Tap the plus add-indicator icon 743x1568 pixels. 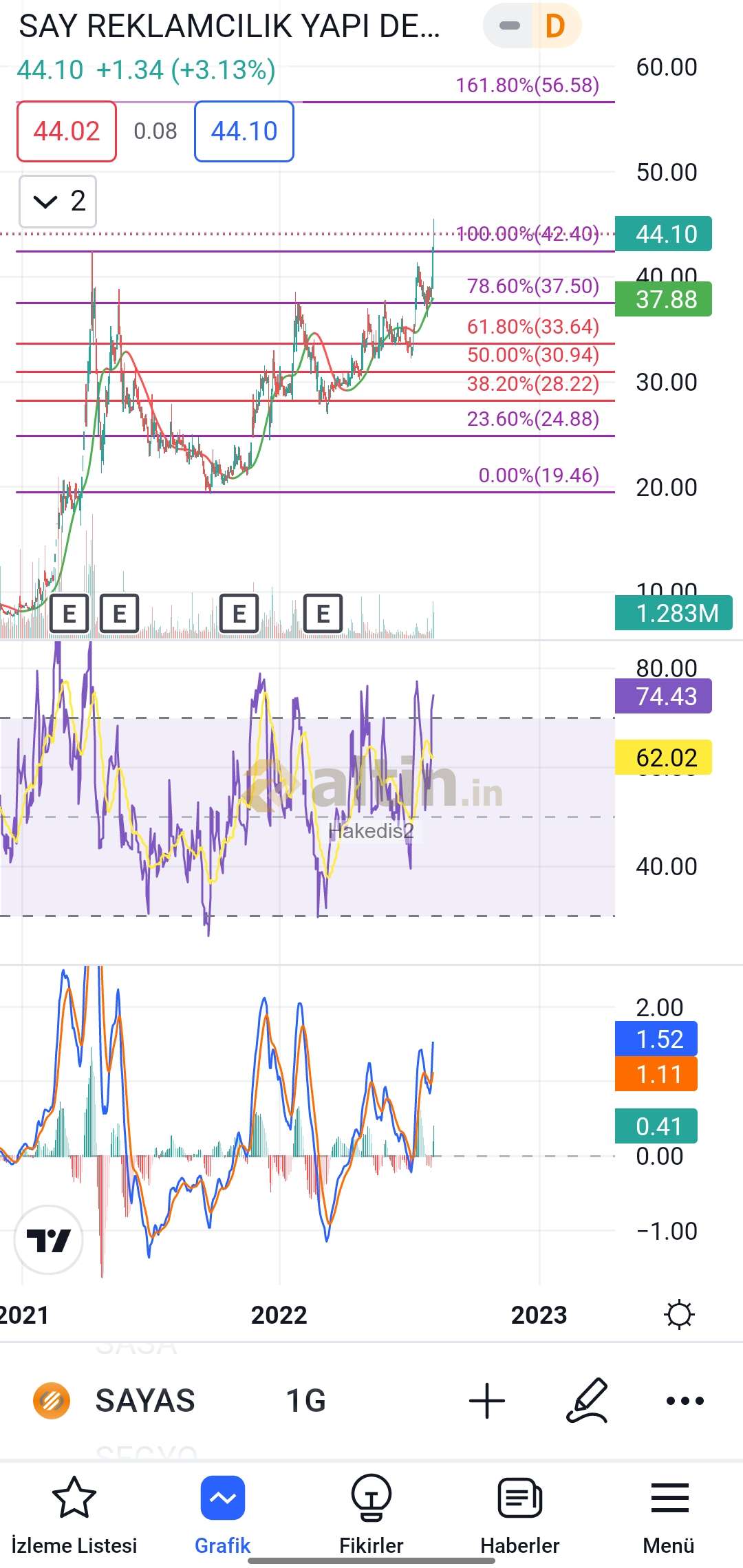pyautogui.click(x=487, y=1401)
